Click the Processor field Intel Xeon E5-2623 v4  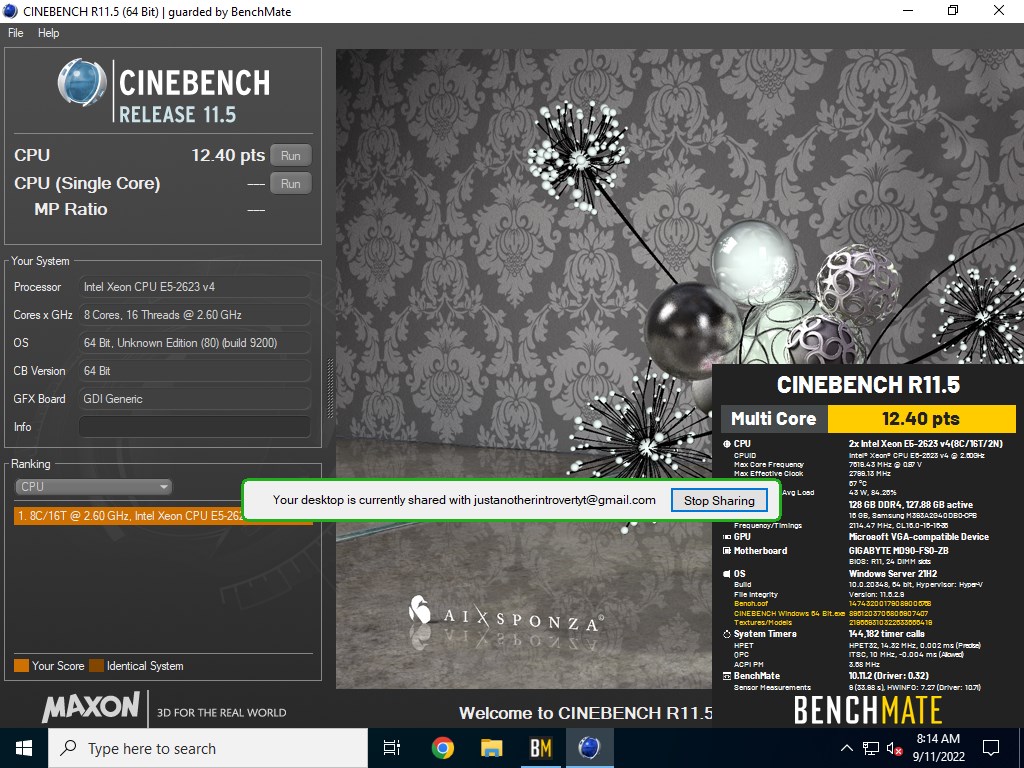click(x=195, y=287)
